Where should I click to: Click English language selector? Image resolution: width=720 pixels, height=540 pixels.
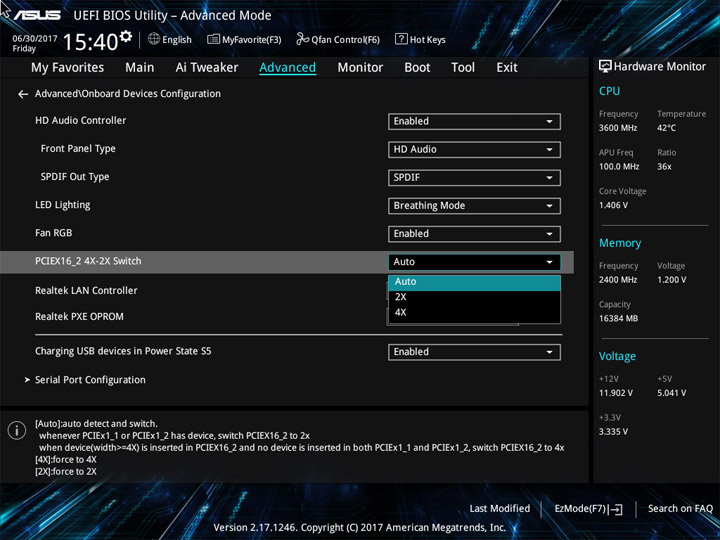click(x=177, y=40)
